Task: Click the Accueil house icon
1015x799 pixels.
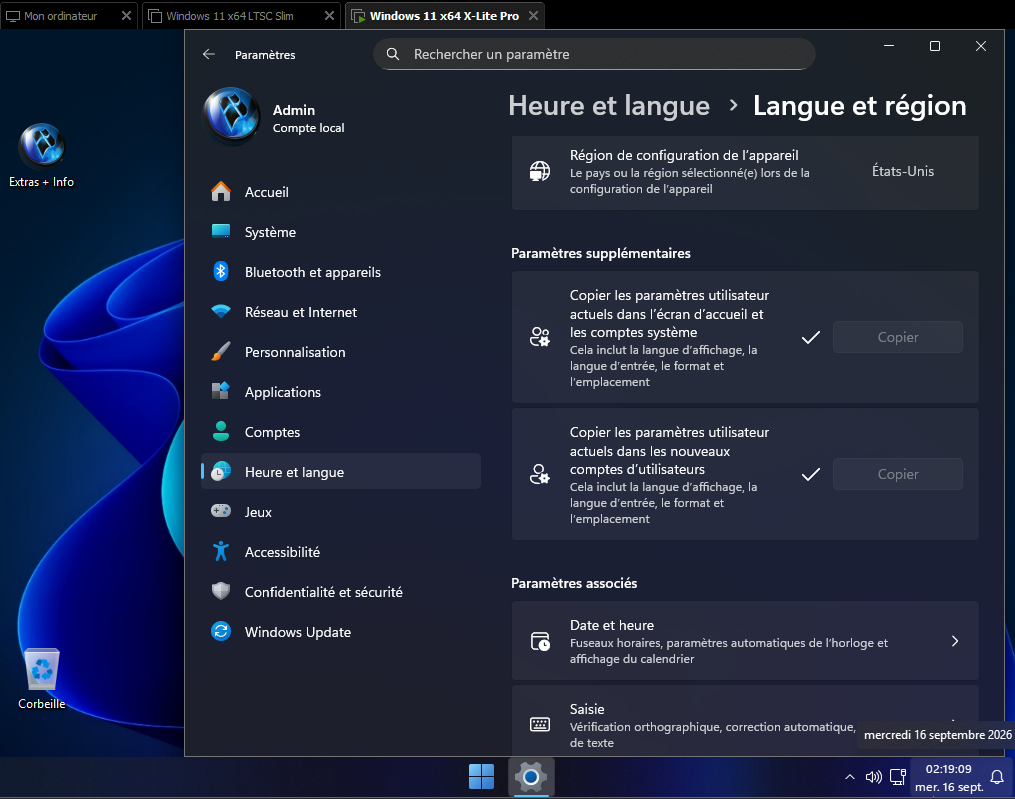Action: [221, 192]
